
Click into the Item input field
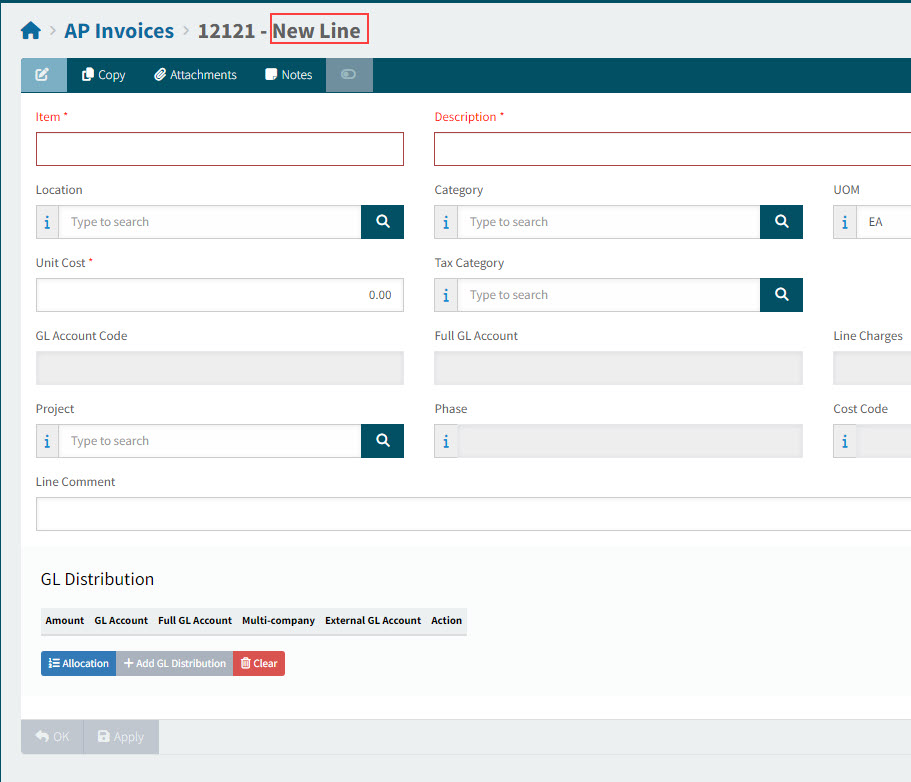[220, 149]
